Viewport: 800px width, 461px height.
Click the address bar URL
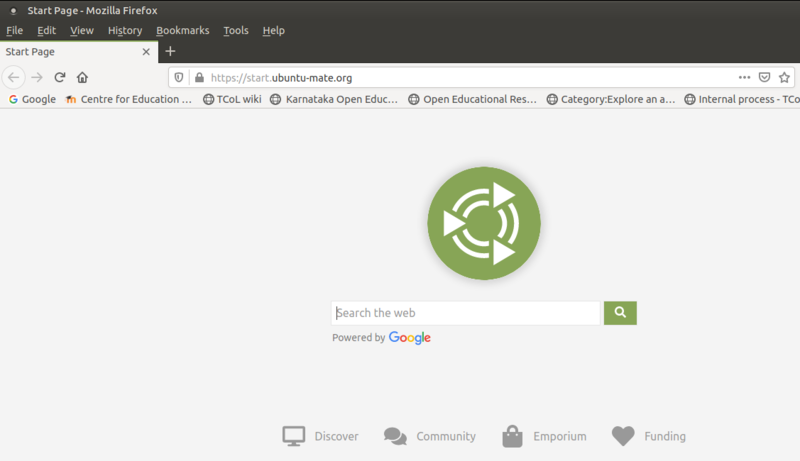pos(282,78)
